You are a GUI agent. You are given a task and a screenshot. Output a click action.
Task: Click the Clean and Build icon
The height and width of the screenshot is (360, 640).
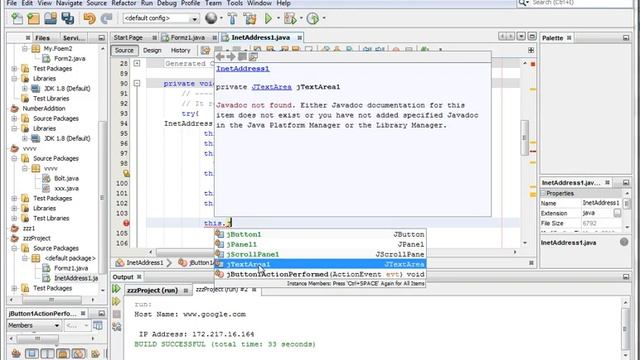coord(250,18)
